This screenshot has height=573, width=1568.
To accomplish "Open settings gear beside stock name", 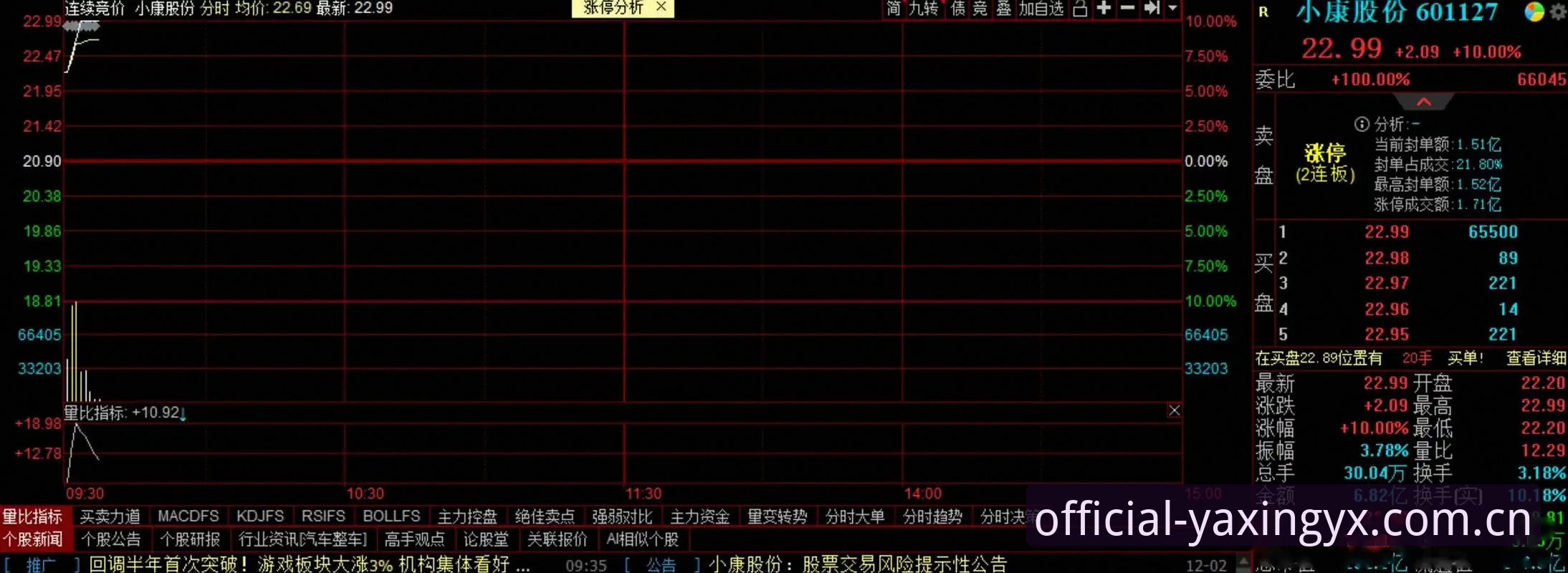I will (x=1558, y=12).
